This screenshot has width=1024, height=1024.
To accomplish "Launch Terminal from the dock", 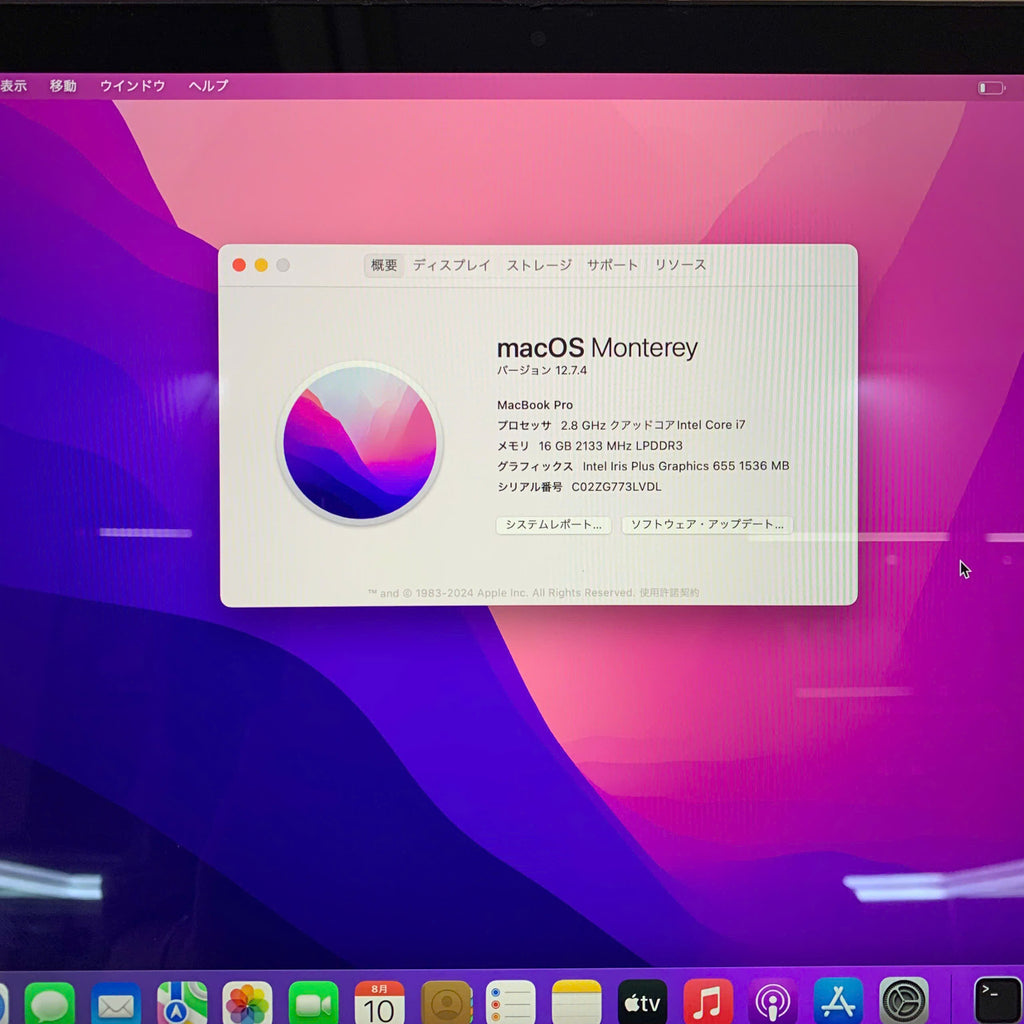I will 998,1000.
